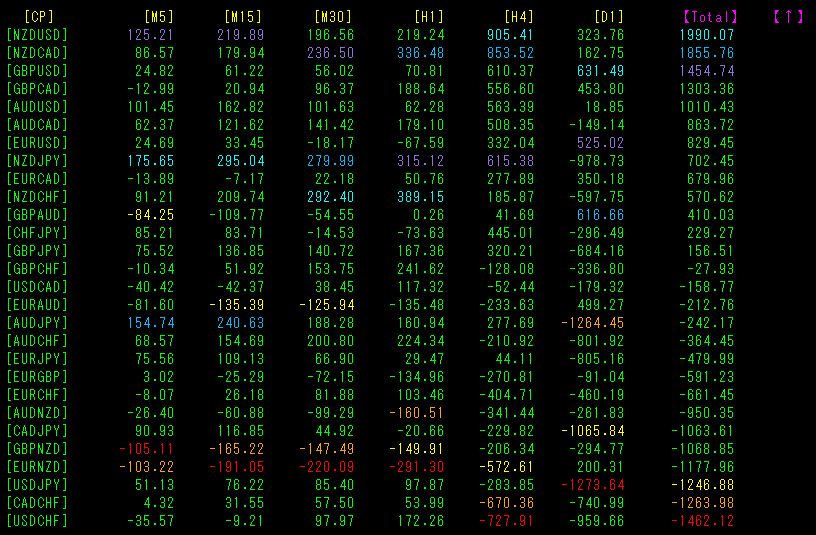Click NZDUSD H4 value 905.41
The height and width of the screenshot is (535, 816).
coord(511,35)
